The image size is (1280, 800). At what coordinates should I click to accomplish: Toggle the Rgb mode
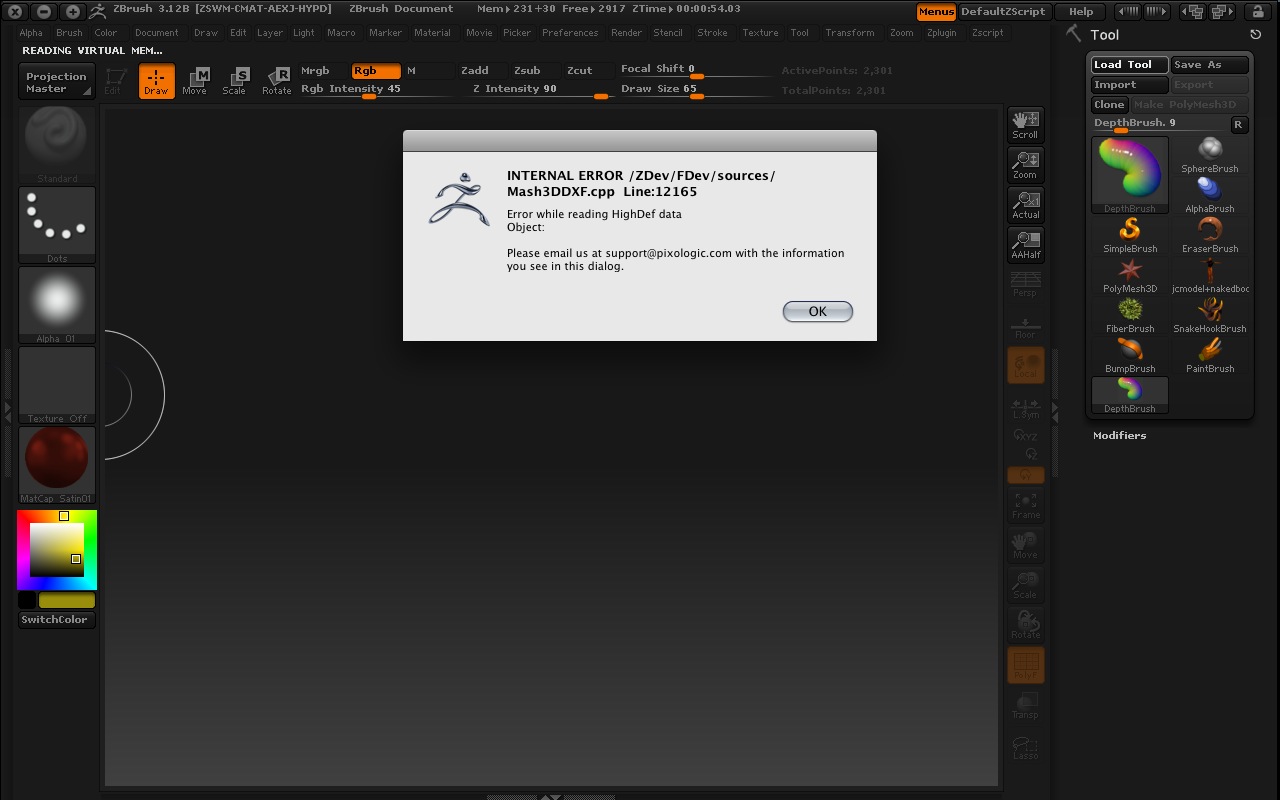376,71
